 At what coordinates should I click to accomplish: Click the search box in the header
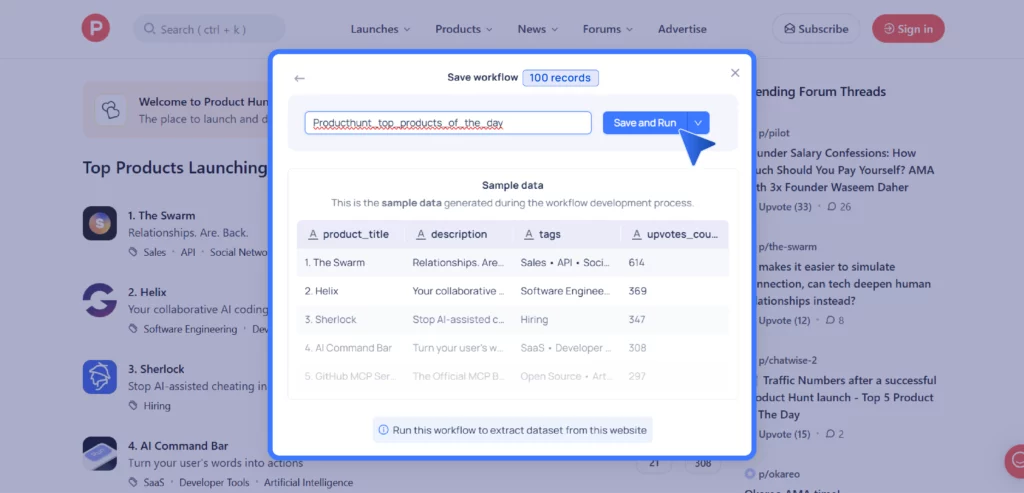tap(209, 29)
